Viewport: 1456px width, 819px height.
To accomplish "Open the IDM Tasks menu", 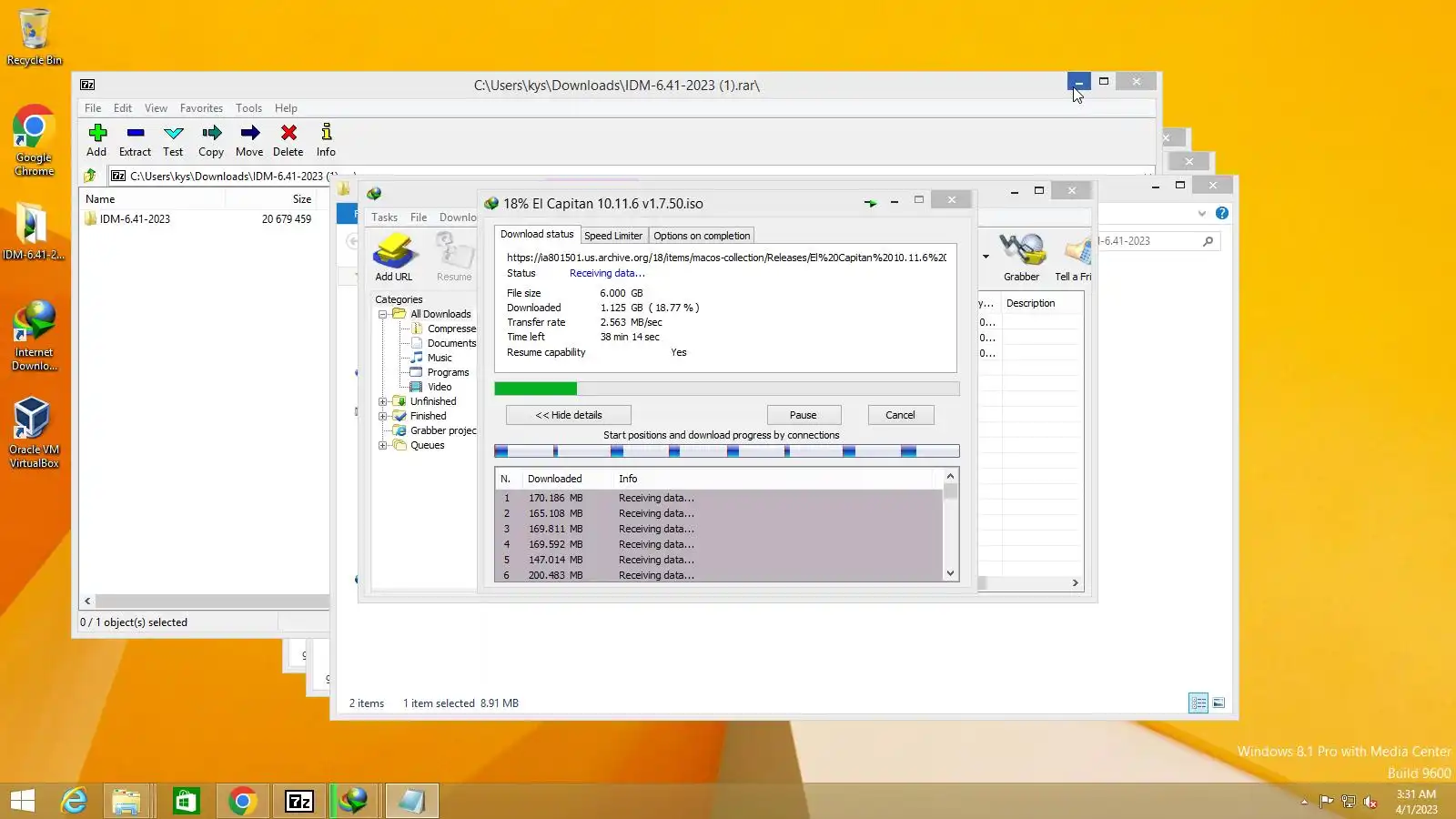I will coord(384,217).
